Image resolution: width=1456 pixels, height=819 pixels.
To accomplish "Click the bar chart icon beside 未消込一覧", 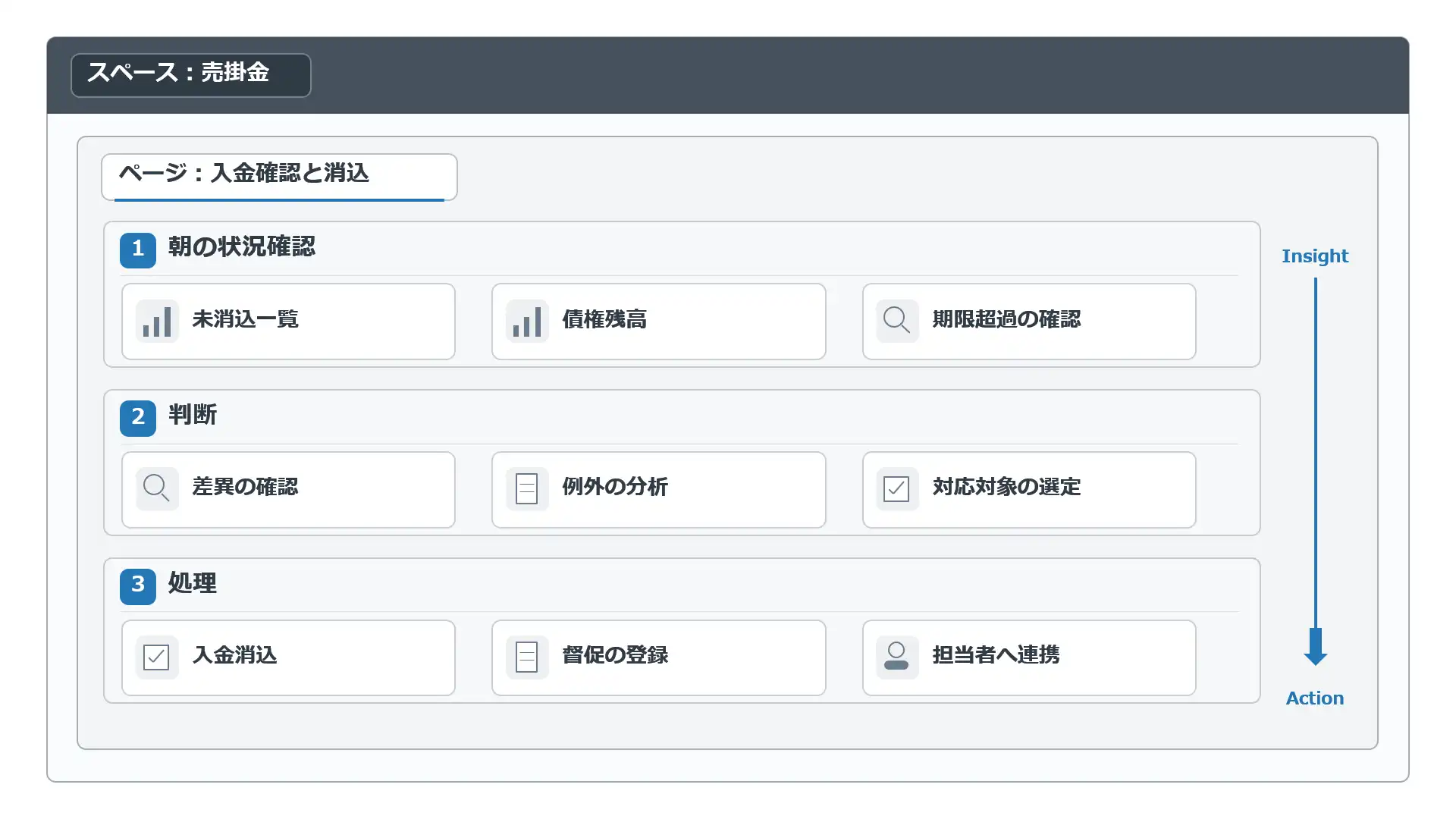I will 157,322.
